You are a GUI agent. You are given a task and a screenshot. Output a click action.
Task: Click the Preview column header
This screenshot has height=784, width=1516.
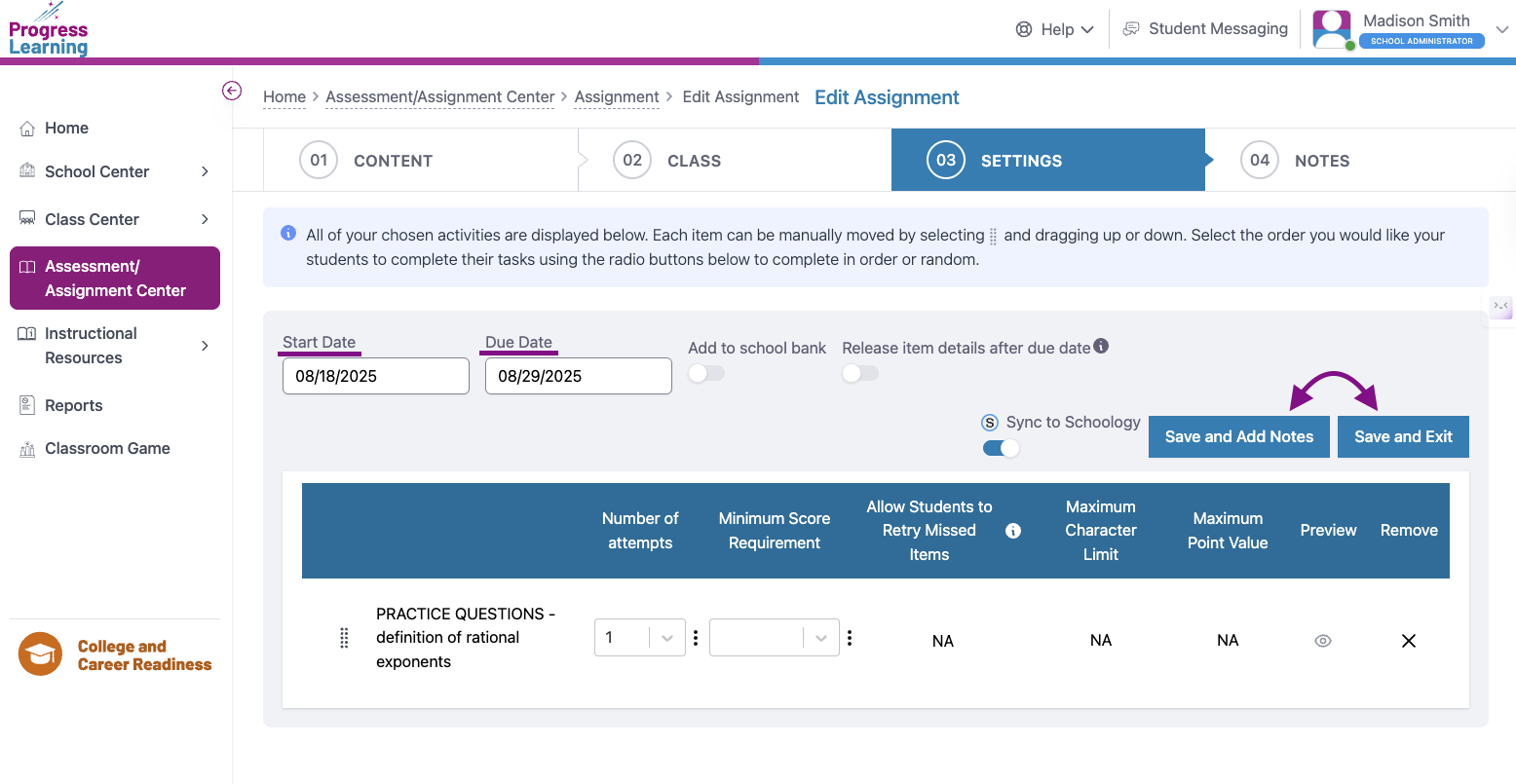pyautogui.click(x=1328, y=531)
